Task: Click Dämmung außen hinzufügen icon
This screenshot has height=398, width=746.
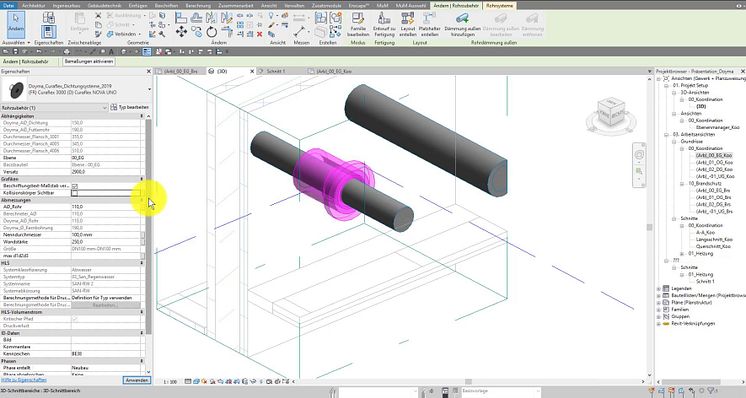Action: tap(462, 25)
